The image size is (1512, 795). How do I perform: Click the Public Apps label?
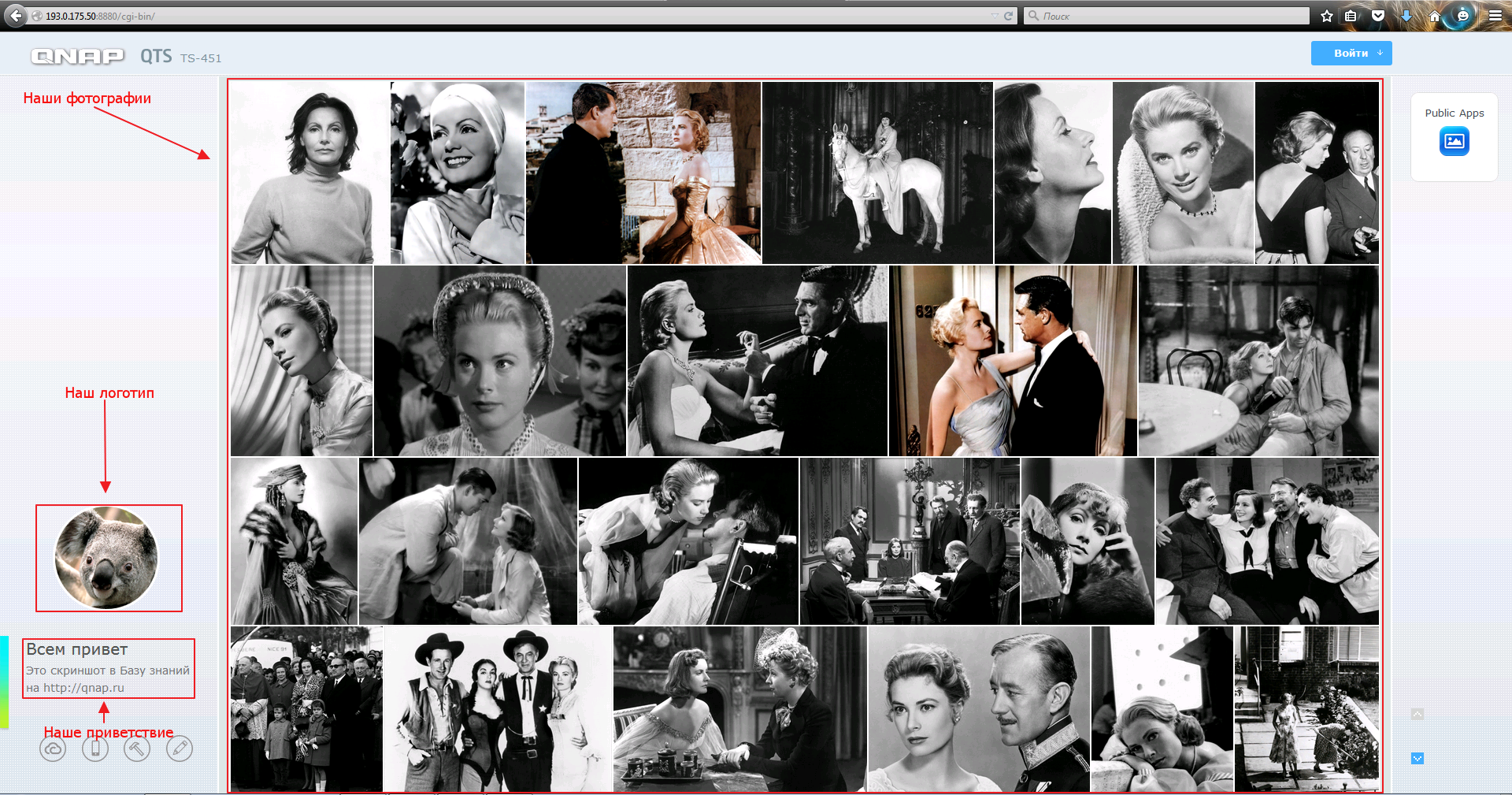point(1454,113)
